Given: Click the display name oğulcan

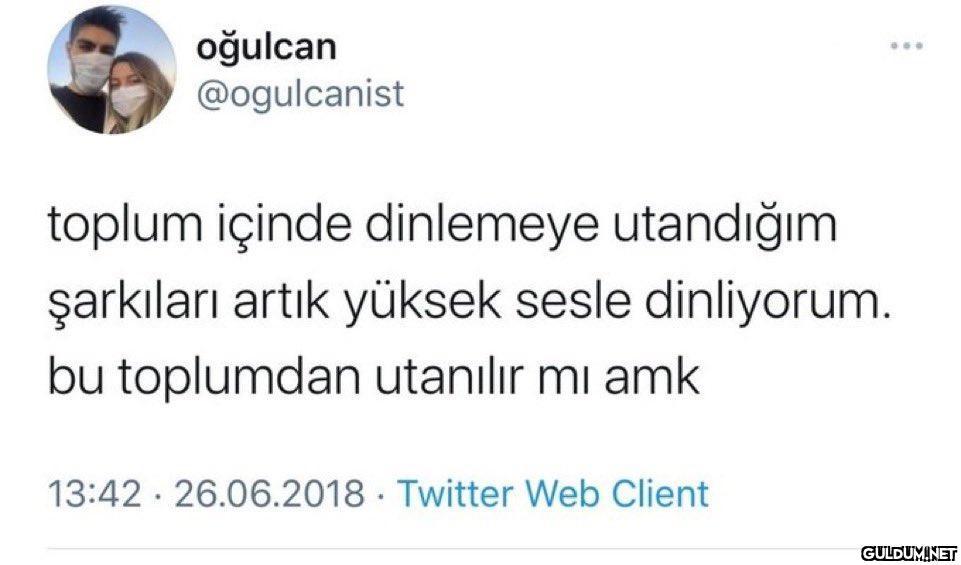Looking at the screenshot, I should click(266, 48).
